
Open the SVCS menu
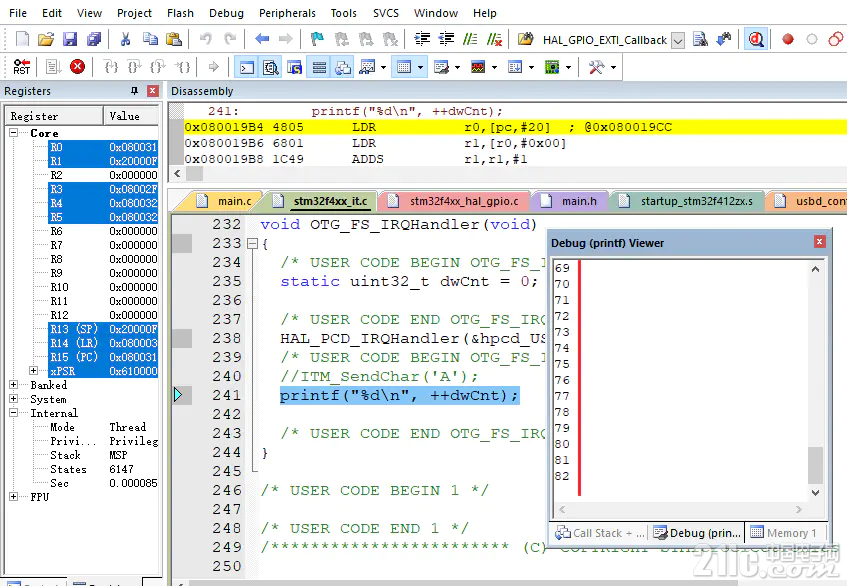coord(386,13)
